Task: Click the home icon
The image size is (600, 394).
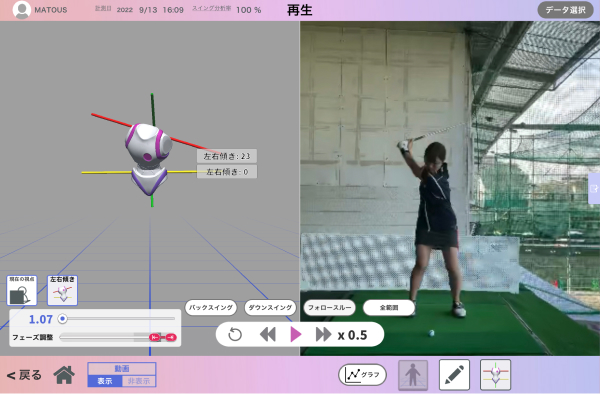Action: pos(64,375)
